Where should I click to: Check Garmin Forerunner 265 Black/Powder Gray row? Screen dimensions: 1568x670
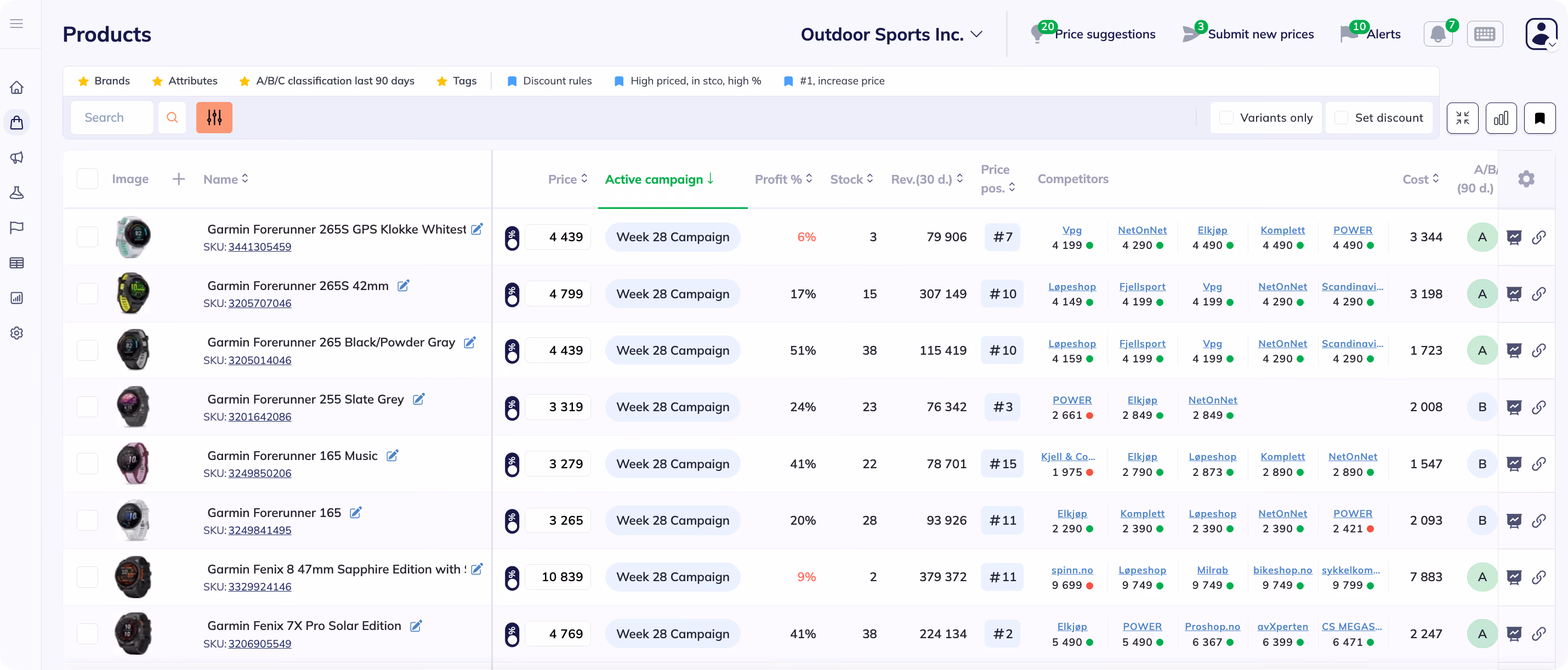(x=87, y=350)
